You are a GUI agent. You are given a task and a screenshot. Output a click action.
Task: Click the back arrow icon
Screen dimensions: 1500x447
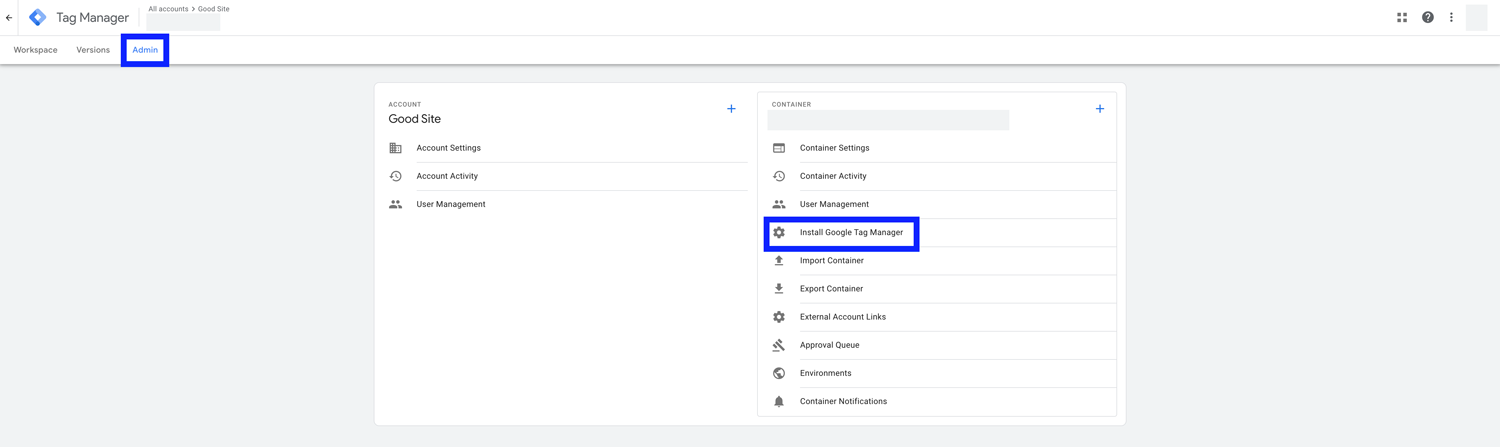click(x=9, y=18)
